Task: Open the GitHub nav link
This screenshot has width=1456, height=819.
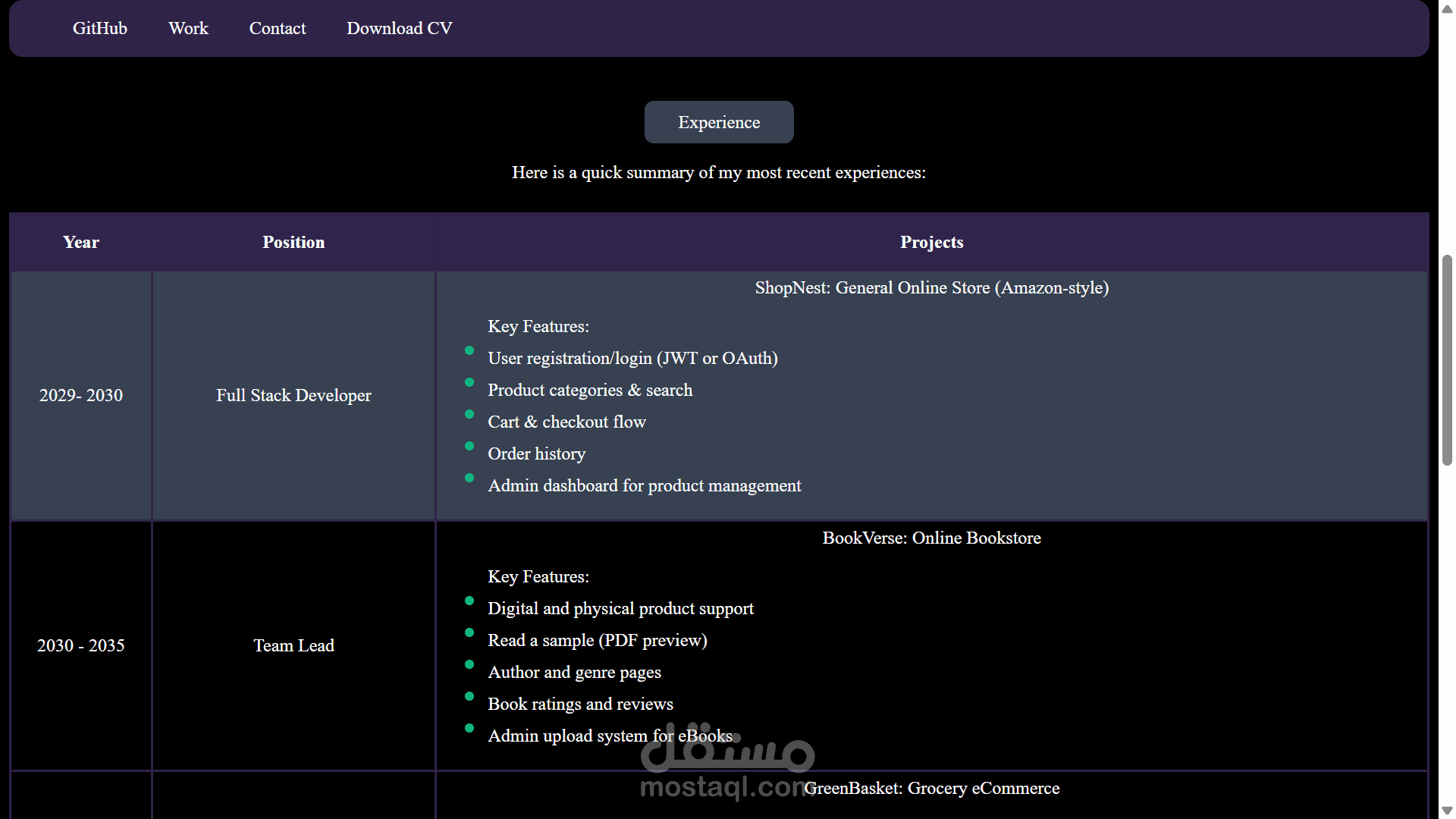Action: pos(100,28)
